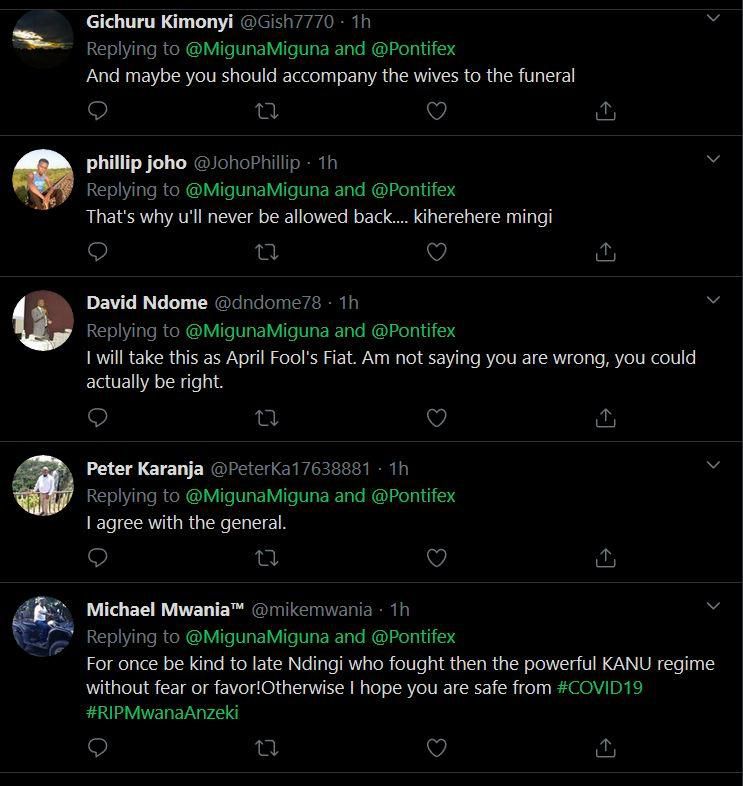The width and height of the screenshot is (743, 786).
Task: Open the #COVID19 hashtag link
Action: coord(599,688)
